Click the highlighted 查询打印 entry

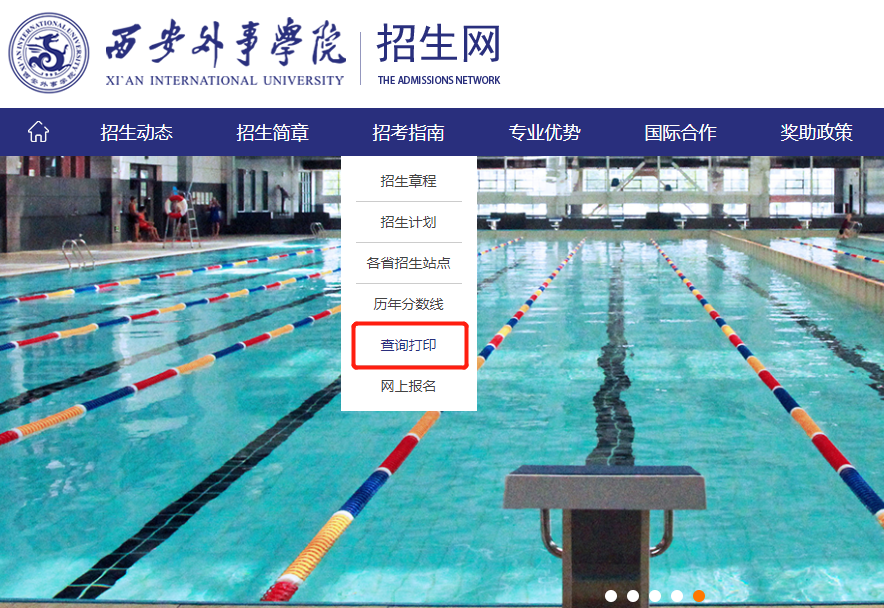(409, 345)
